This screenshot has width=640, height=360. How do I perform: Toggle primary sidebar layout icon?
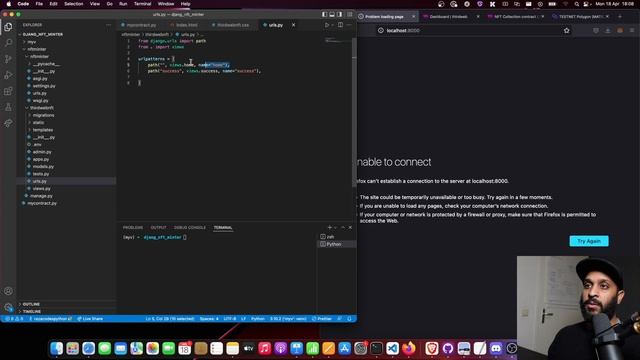[x=324, y=14]
